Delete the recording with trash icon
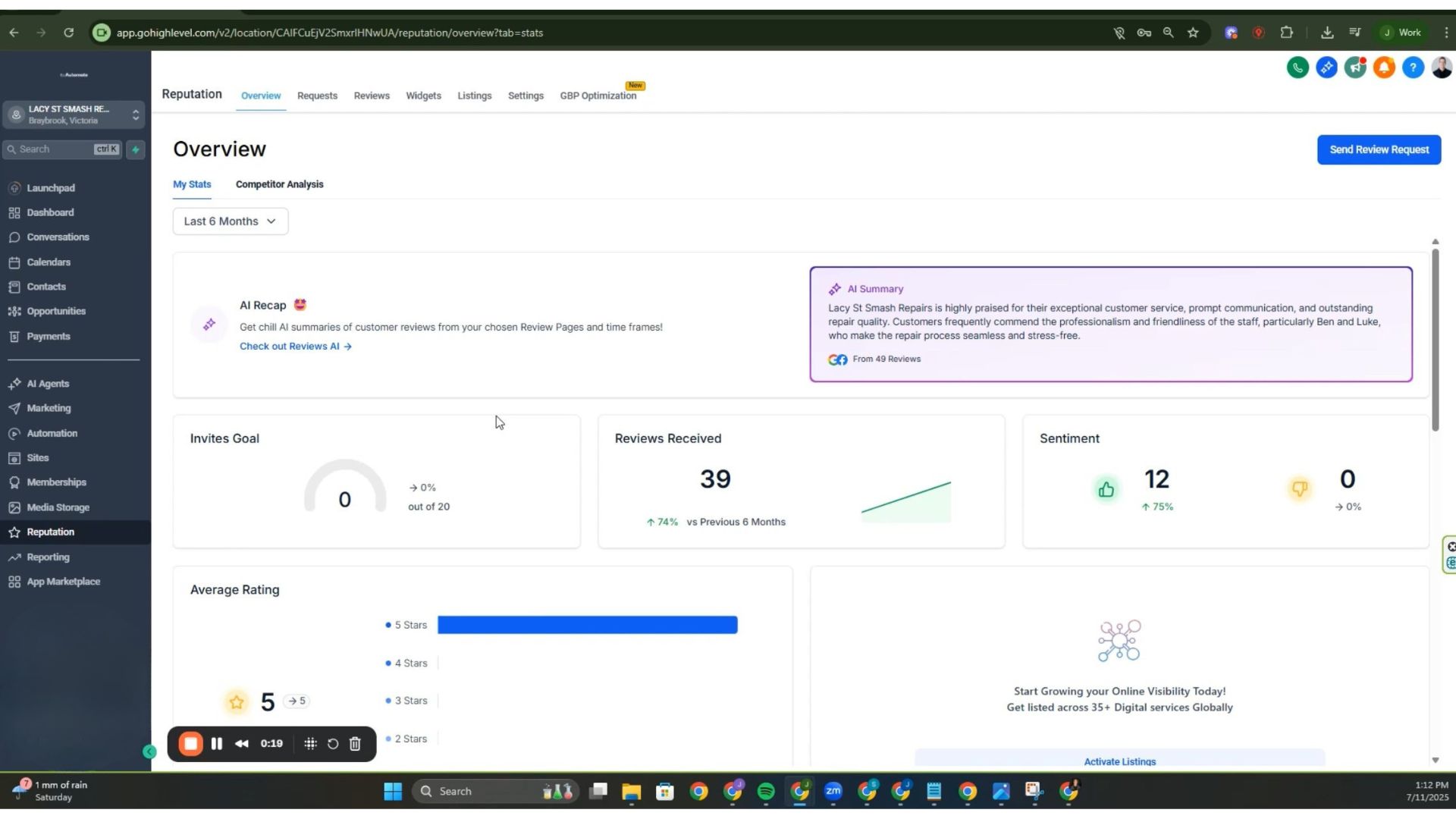Image resolution: width=1456 pixels, height=819 pixels. click(x=355, y=744)
